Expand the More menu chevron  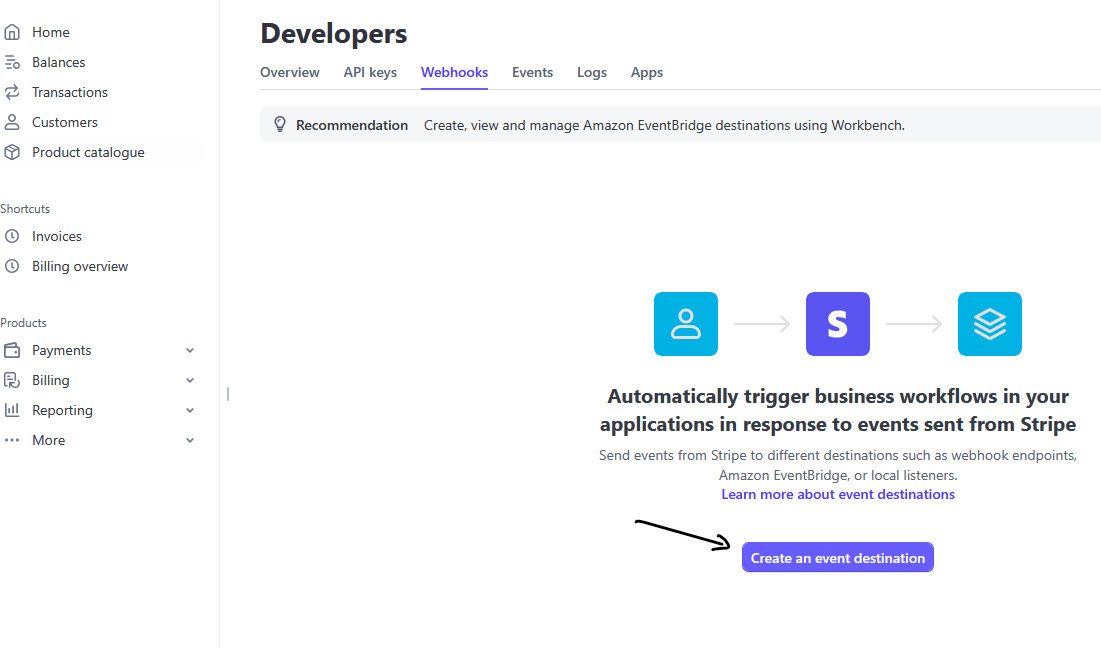tap(190, 440)
